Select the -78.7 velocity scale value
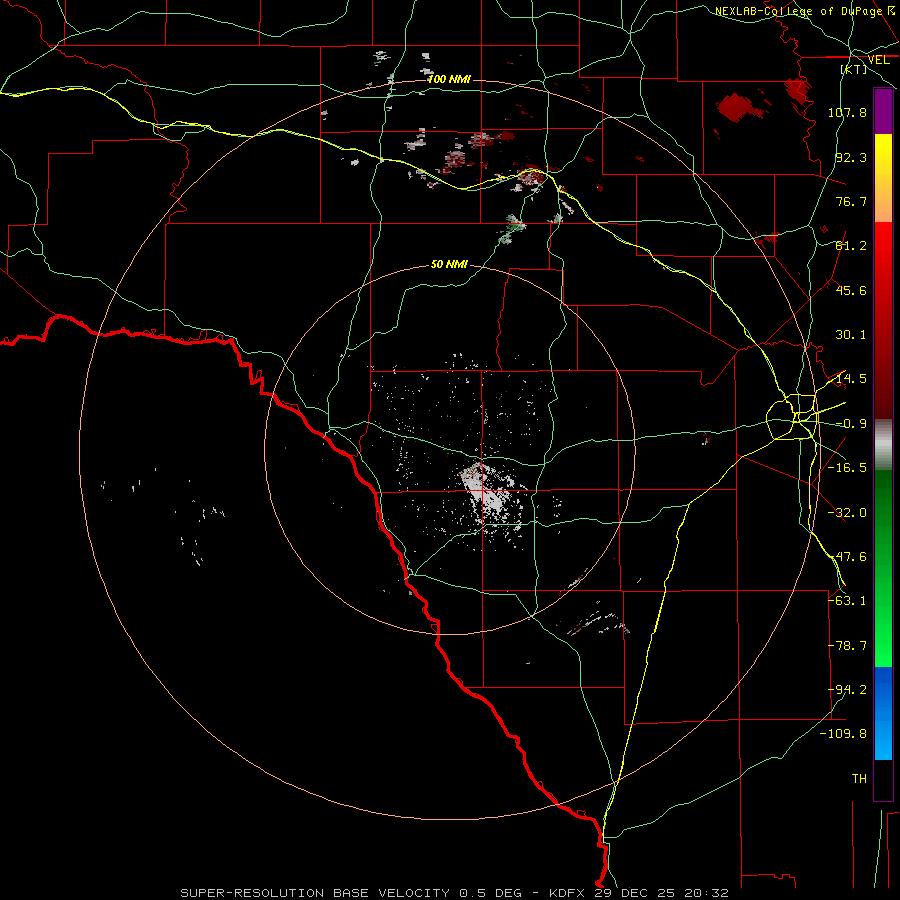 click(847, 646)
